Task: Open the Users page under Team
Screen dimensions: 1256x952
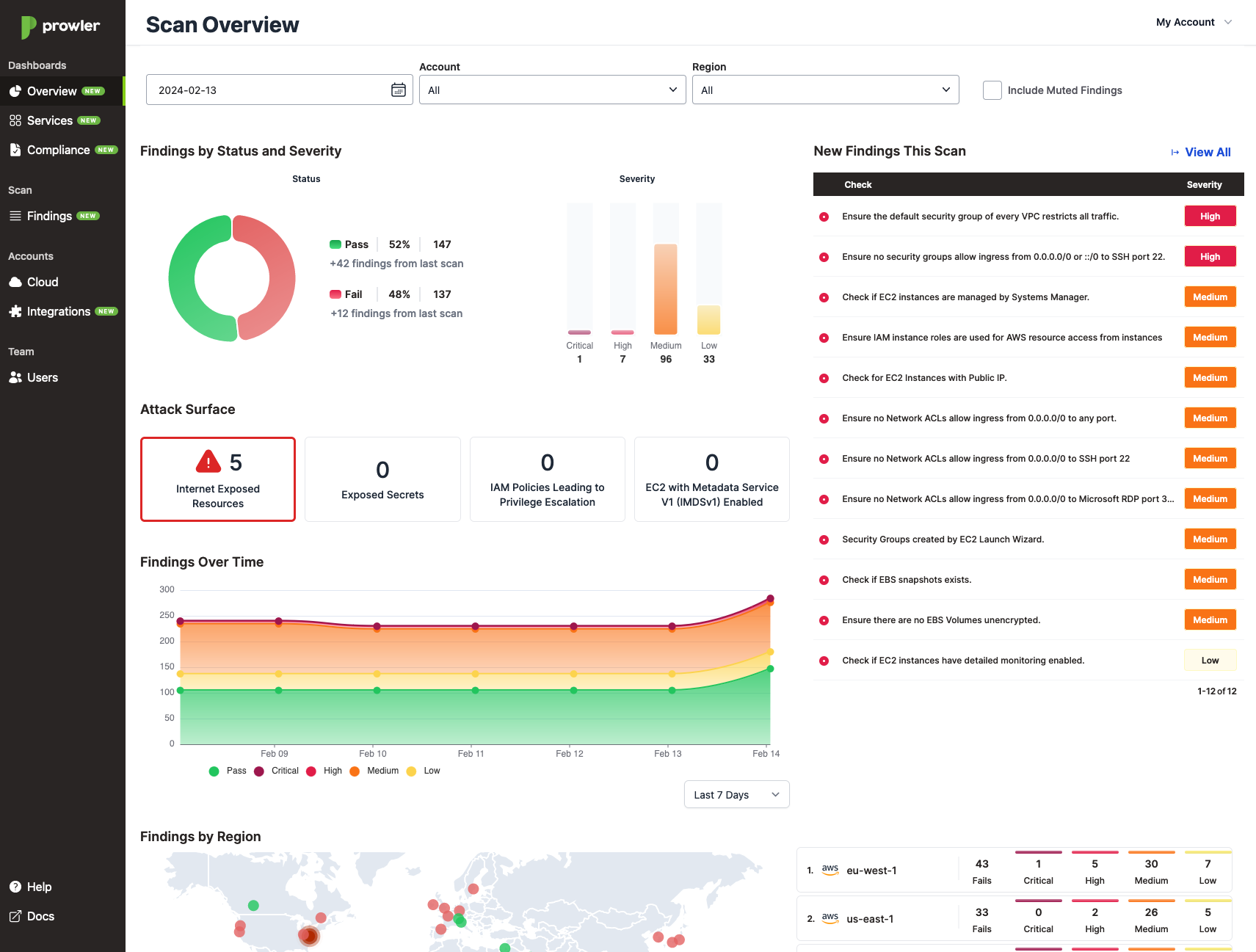Action: [42, 377]
